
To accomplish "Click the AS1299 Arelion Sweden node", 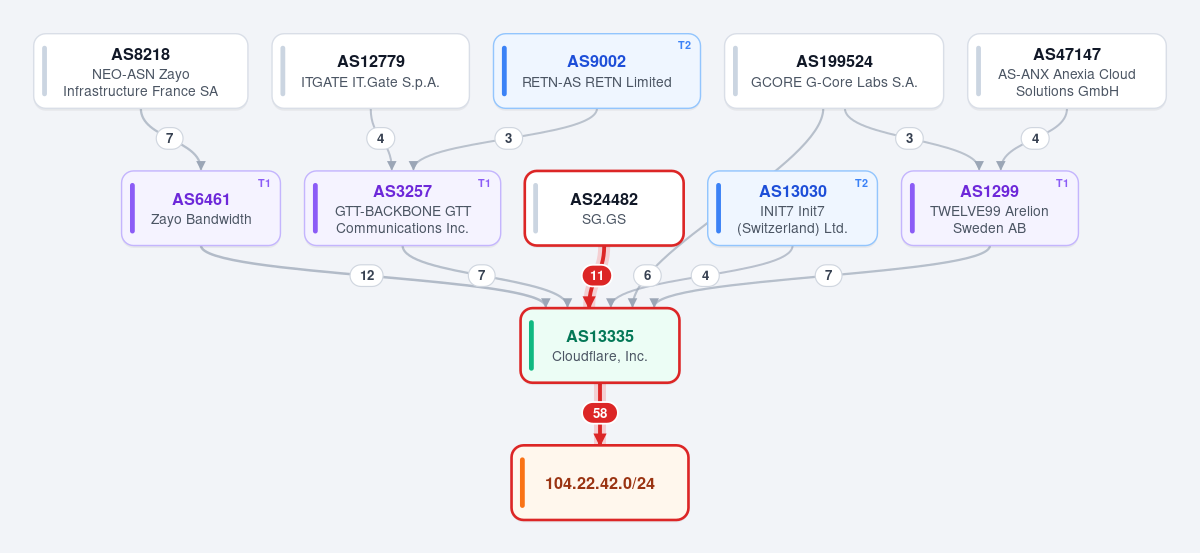I will [x=990, y=208].
